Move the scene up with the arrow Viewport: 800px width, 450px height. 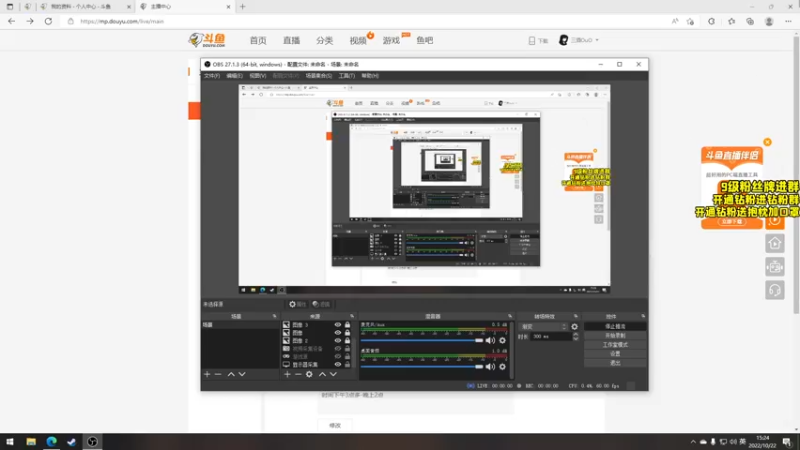[231, 374]
